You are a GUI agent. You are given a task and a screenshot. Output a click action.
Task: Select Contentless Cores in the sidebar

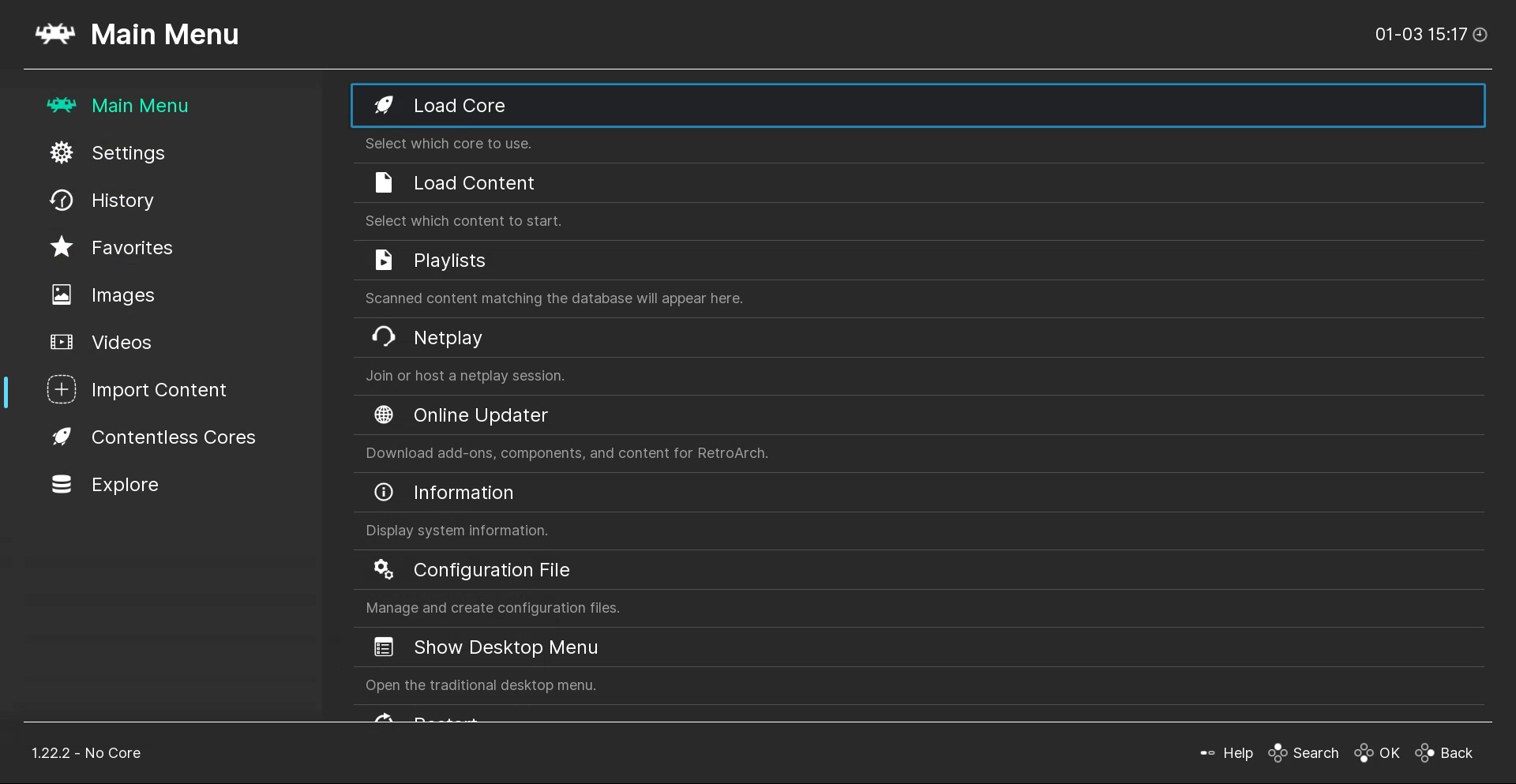(173, 437)
